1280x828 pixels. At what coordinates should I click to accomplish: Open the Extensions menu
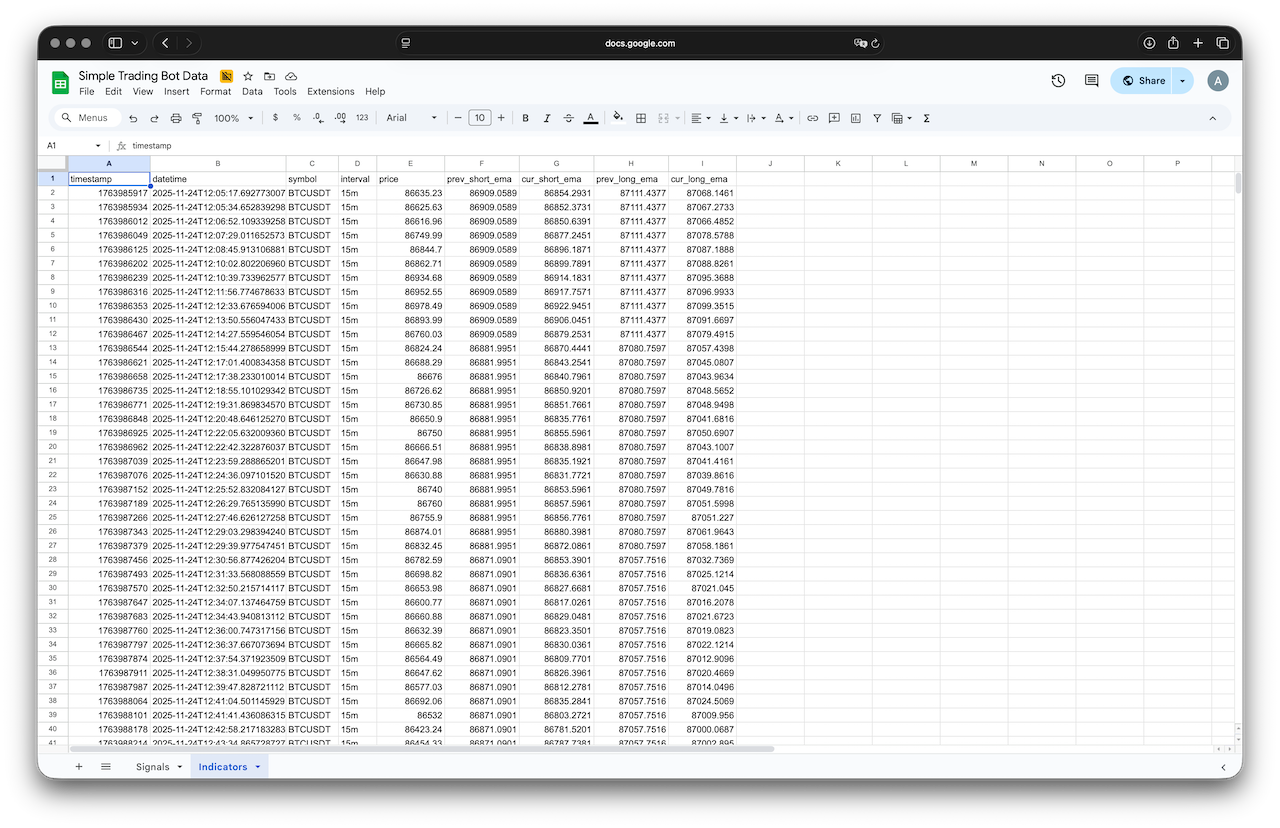click(330, 92)
